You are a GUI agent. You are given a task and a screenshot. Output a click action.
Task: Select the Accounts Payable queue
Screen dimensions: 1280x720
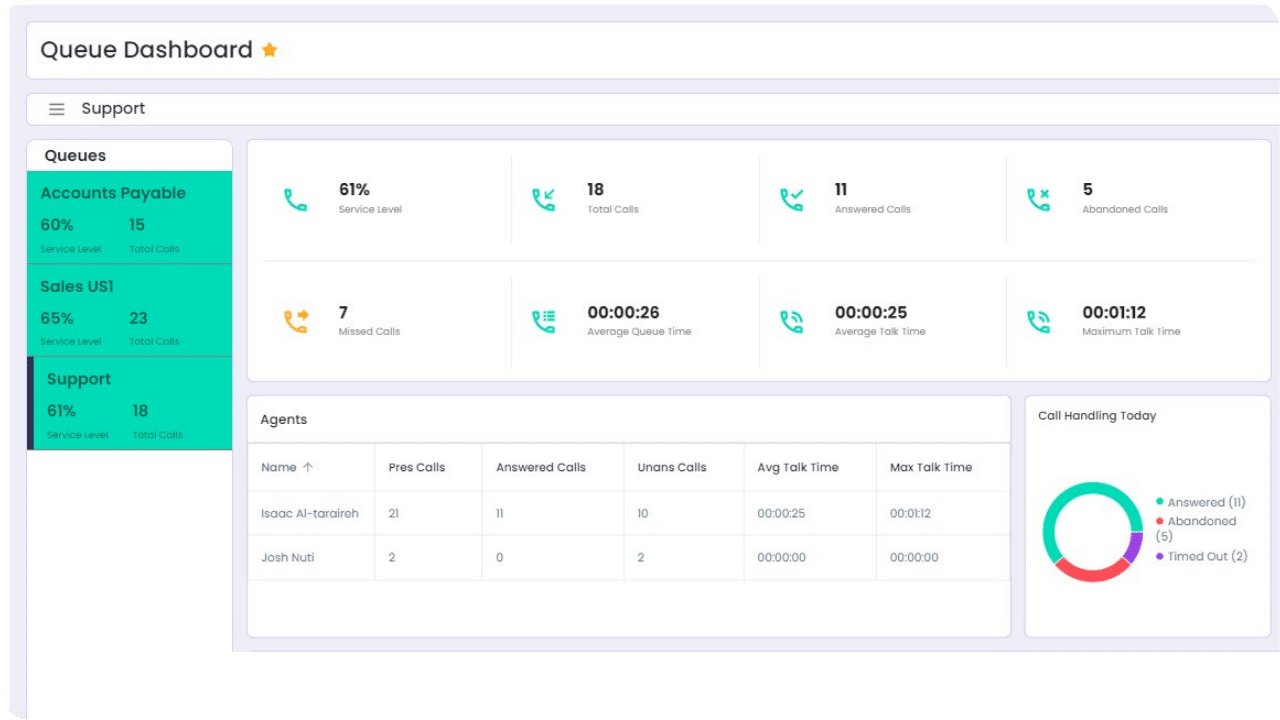130,217
